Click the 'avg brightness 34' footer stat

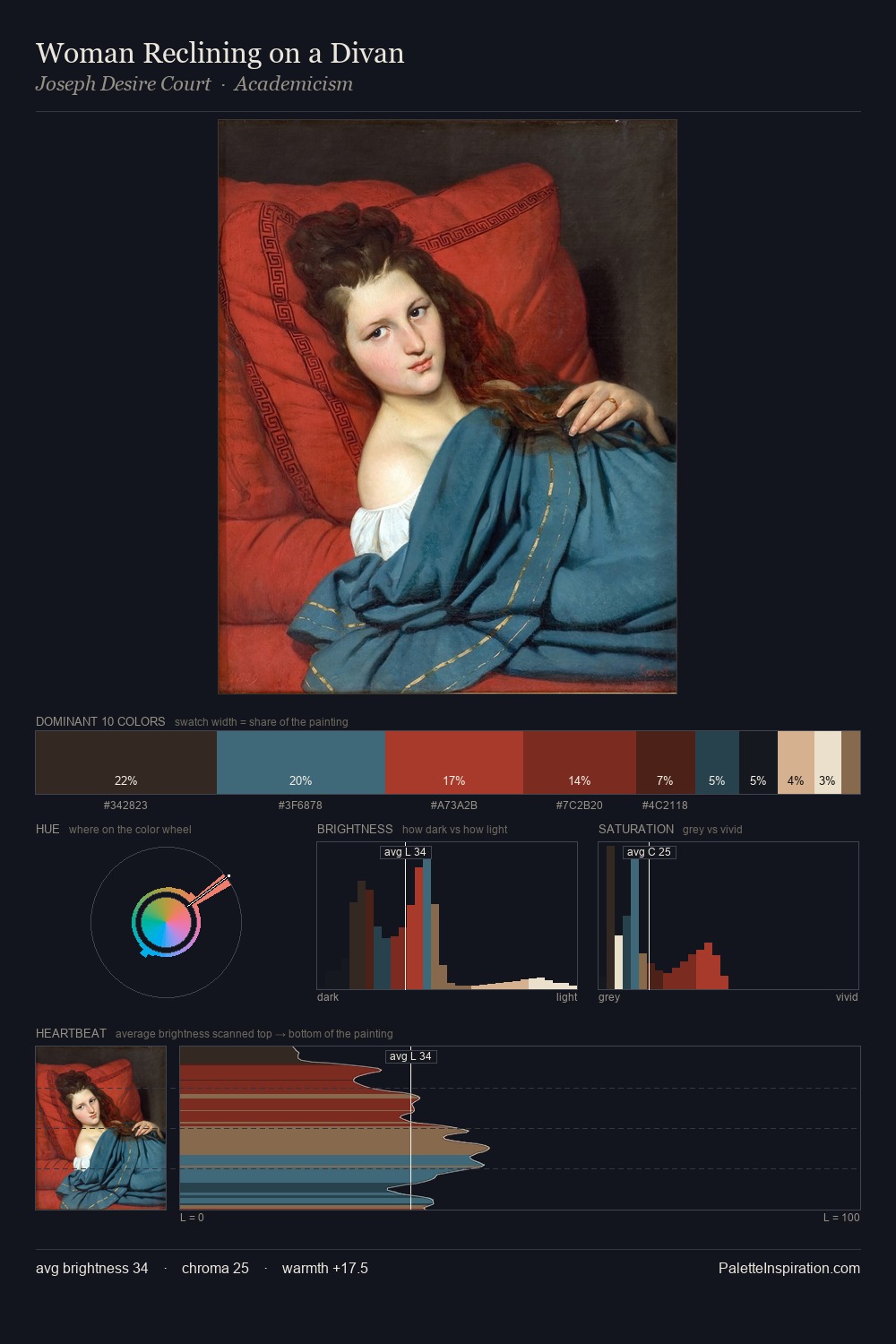coord(92,1269)
